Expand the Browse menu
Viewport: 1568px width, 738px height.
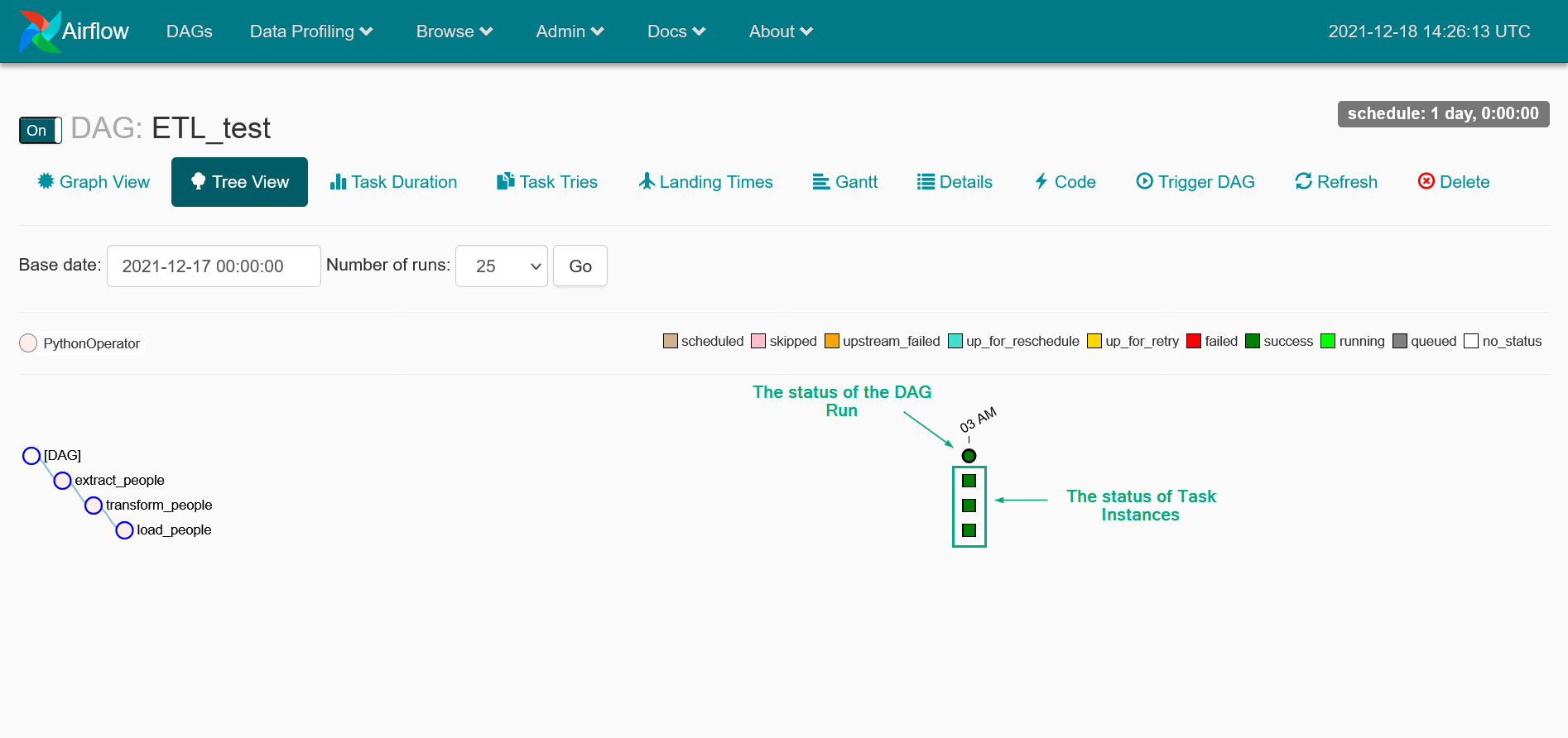[455, 31]
